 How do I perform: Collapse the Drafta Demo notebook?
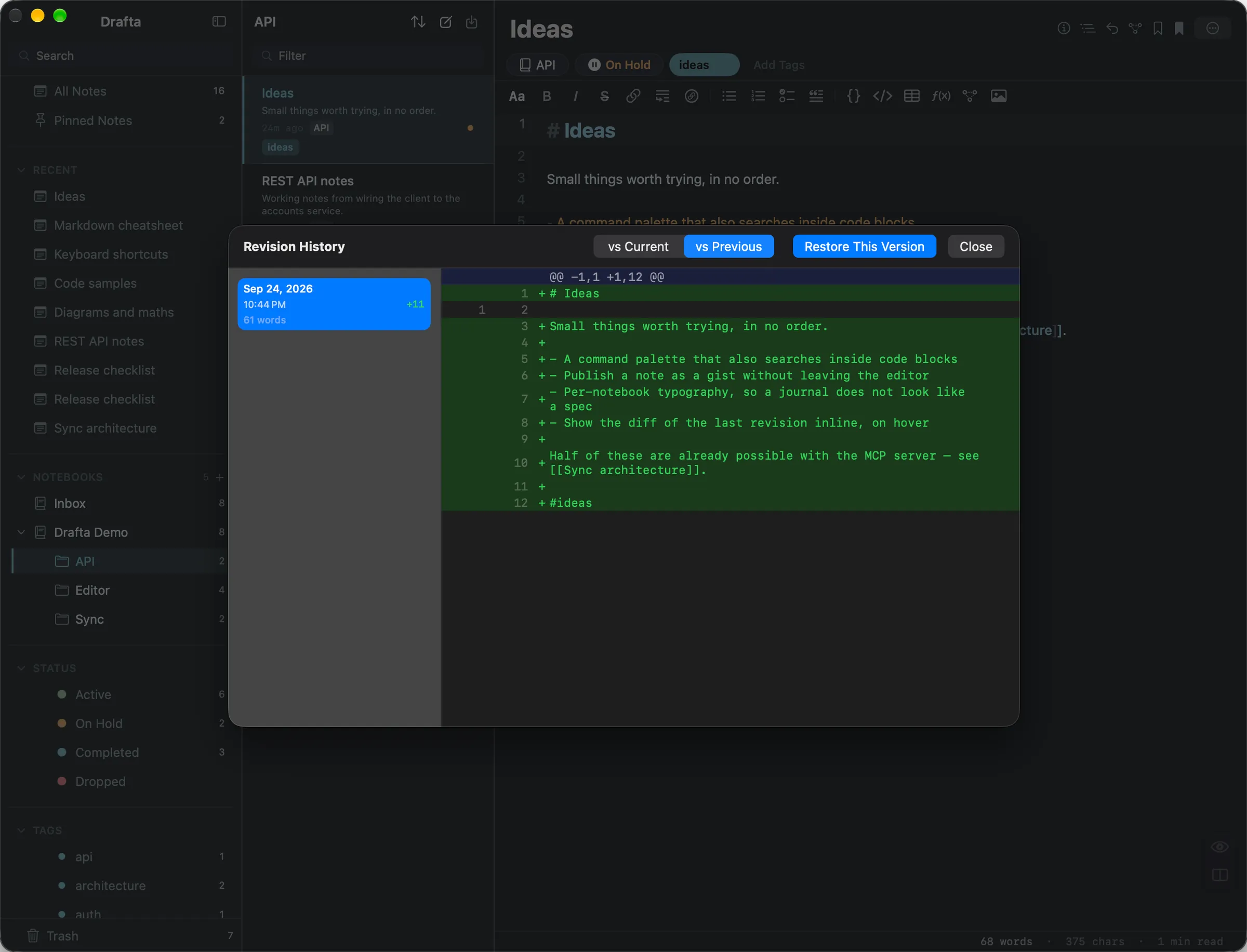pos(21,532)
